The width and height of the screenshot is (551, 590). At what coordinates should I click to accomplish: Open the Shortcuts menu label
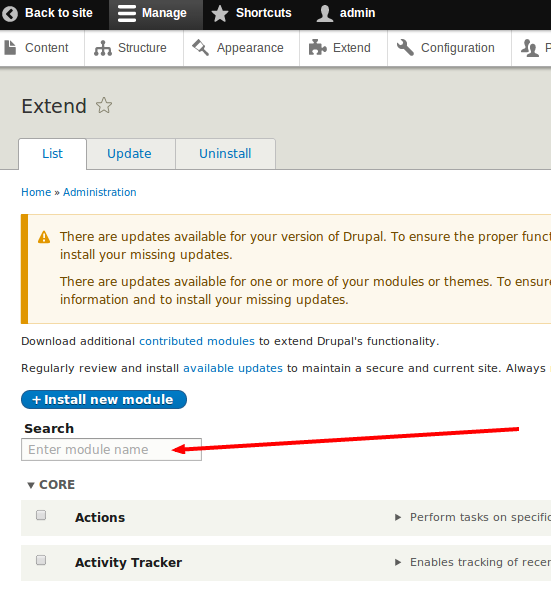pos(263,13)
